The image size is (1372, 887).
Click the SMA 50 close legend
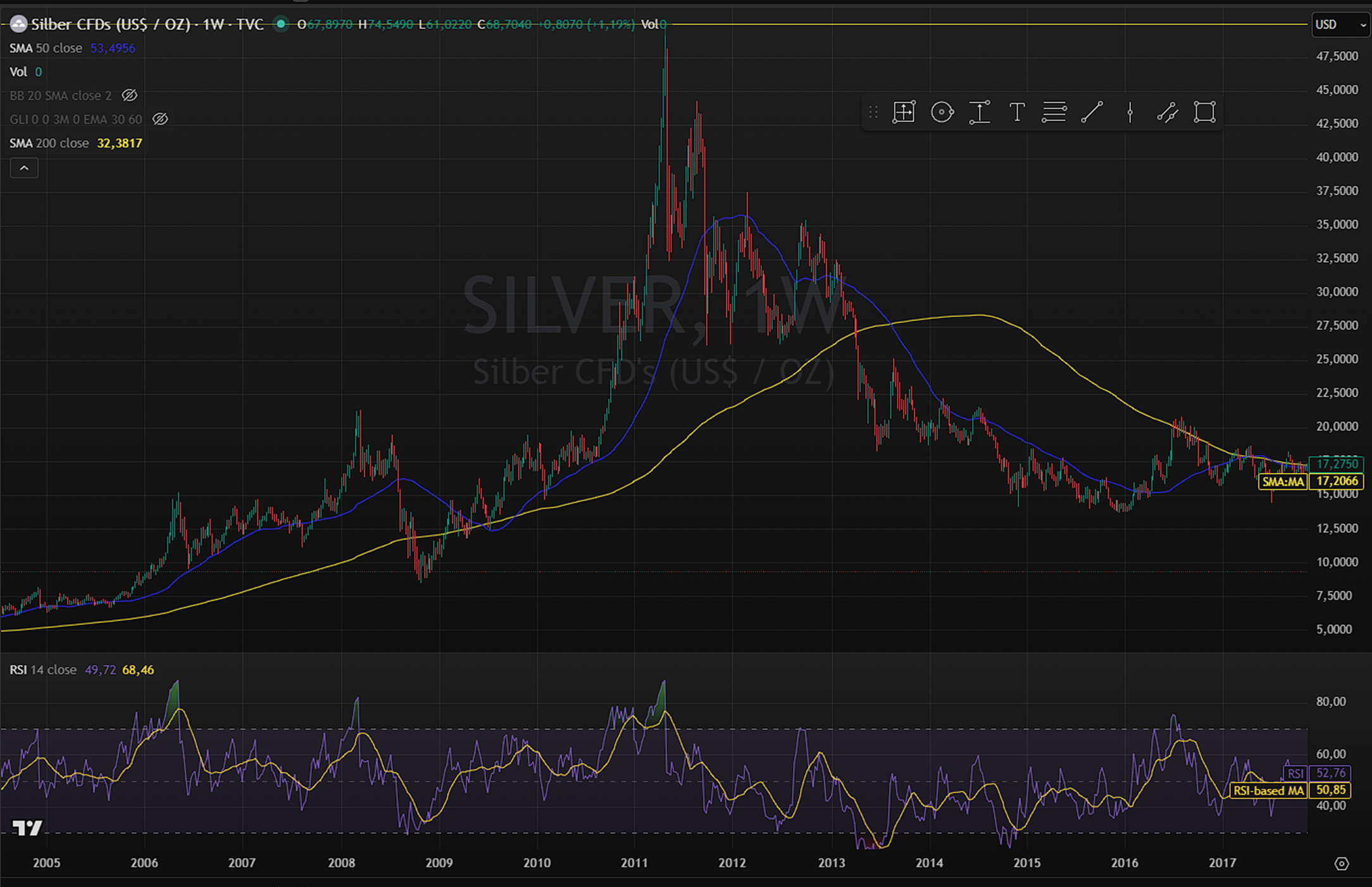coord(46,48)
